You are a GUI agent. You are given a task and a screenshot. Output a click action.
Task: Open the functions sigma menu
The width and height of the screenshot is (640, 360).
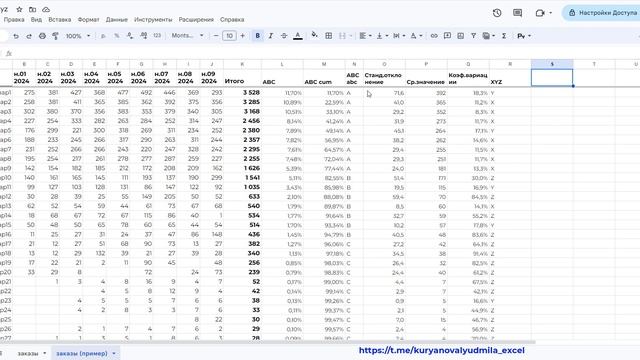point(504,36)
